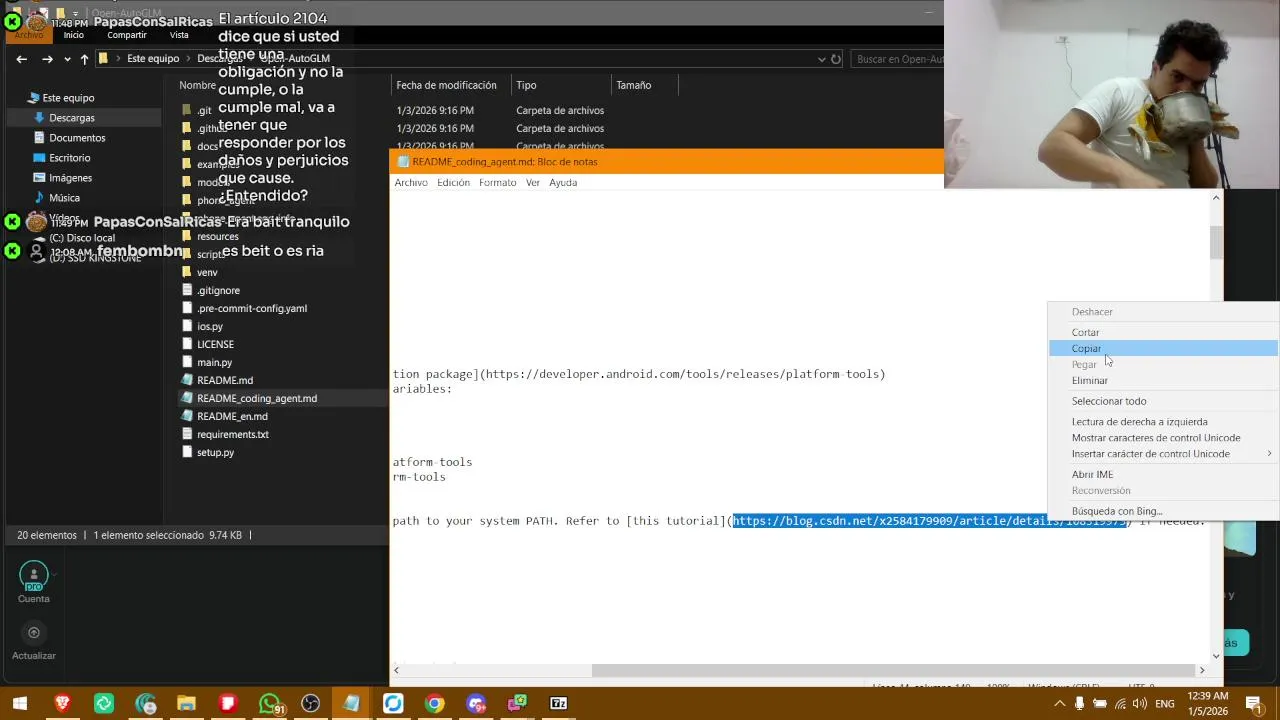Refresh the Explorer folder view
This screenshot has height=720, width=1280.
pos(836,59)
